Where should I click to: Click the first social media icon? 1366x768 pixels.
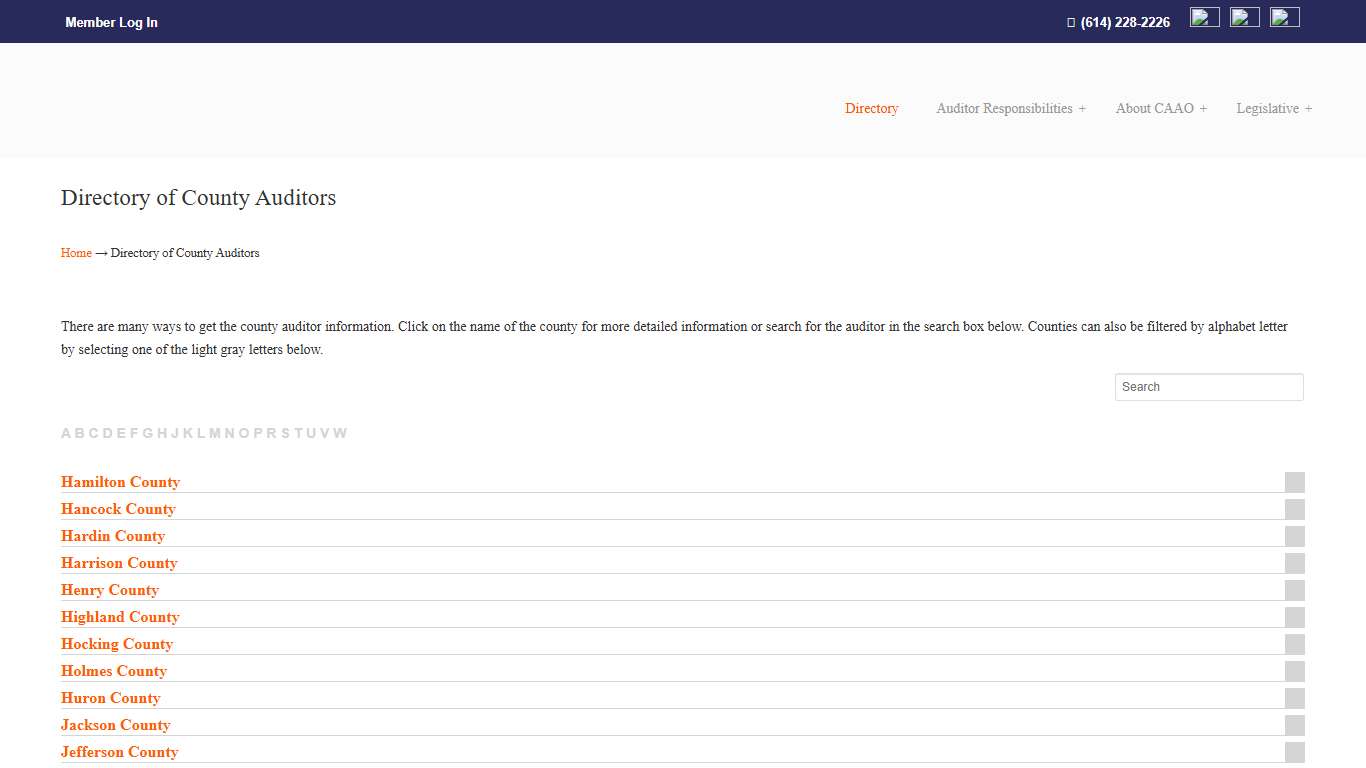pos(1204,16)
